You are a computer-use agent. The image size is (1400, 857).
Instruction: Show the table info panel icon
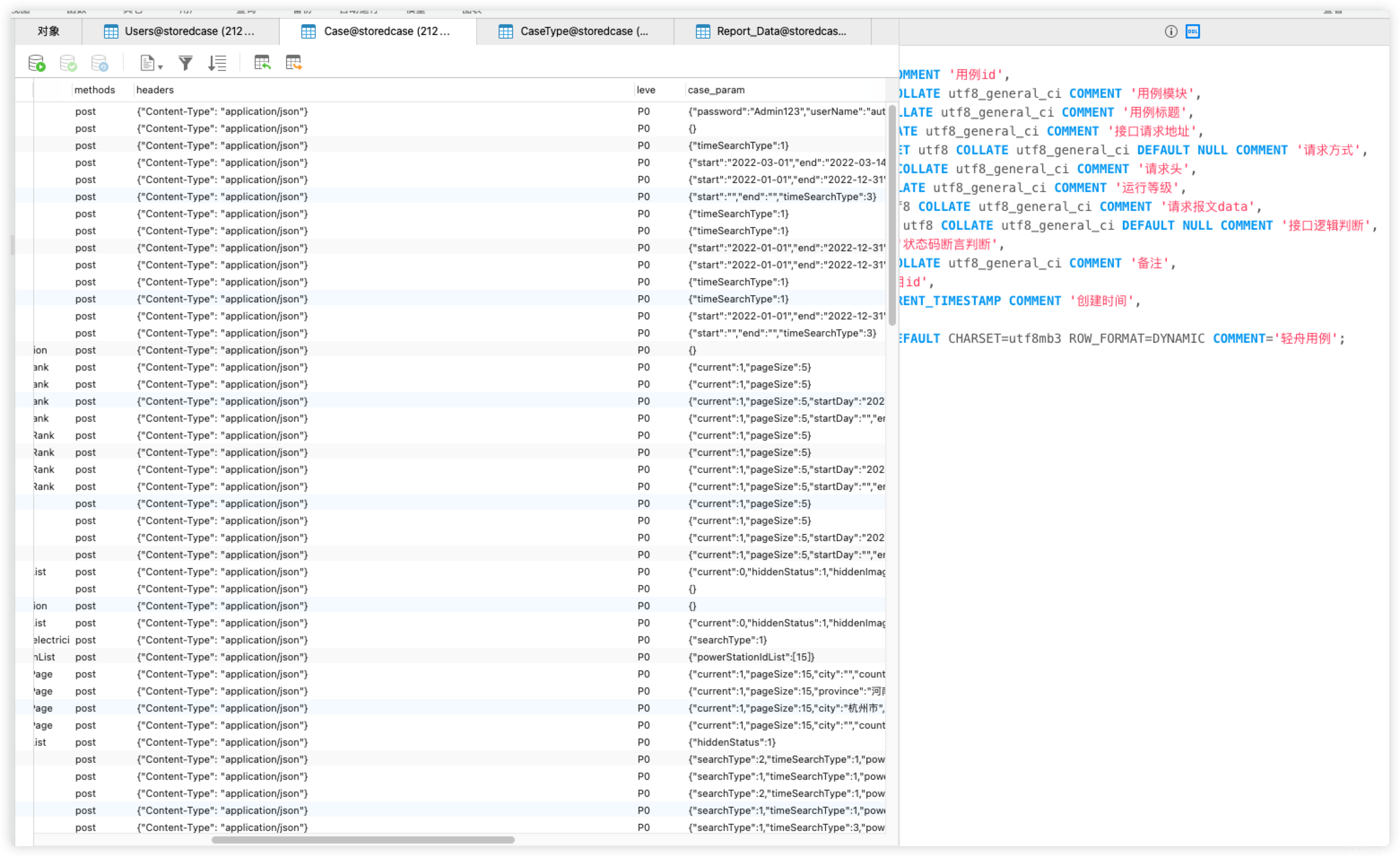pyautogui.click(x=1170, y=31)
